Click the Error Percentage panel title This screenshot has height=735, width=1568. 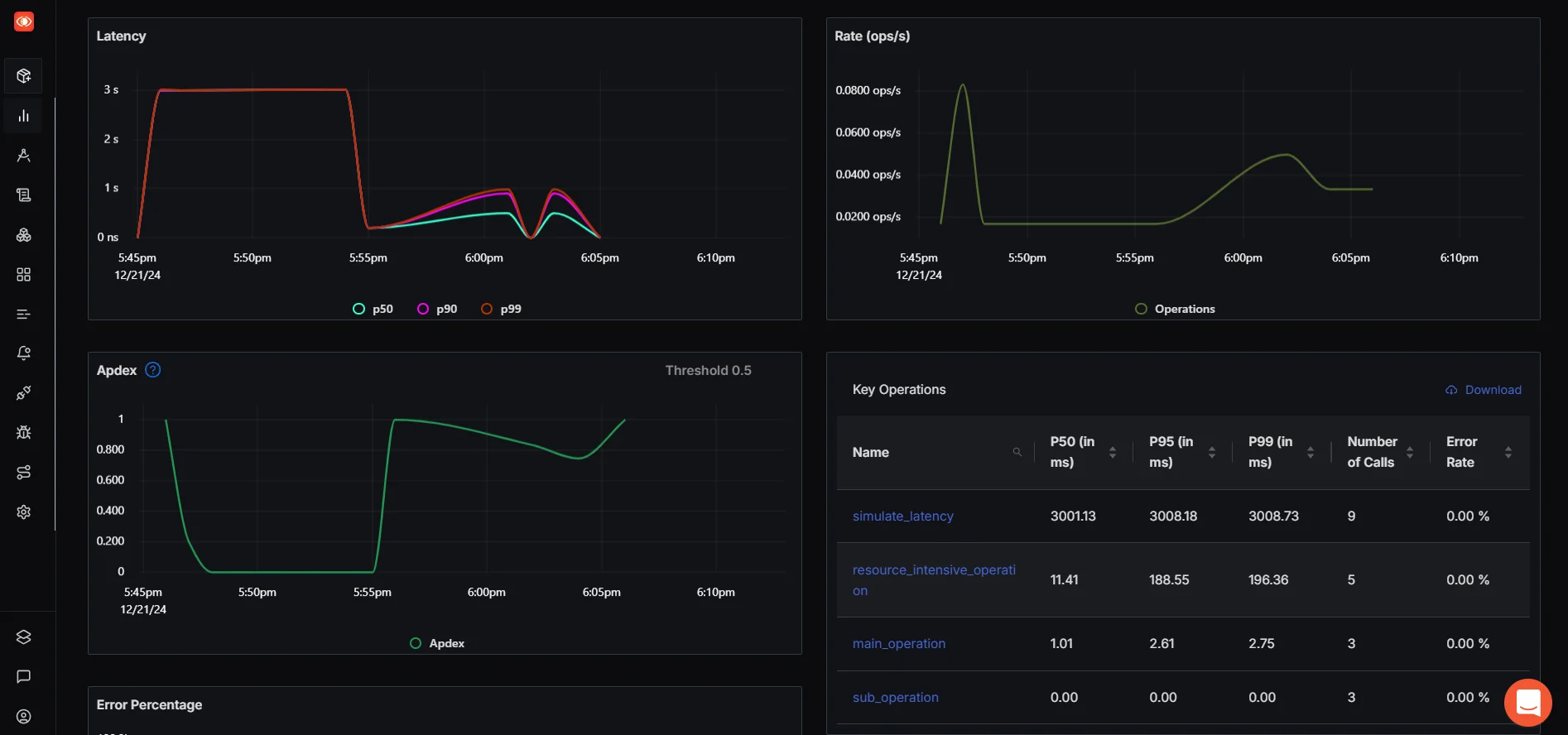149,704
